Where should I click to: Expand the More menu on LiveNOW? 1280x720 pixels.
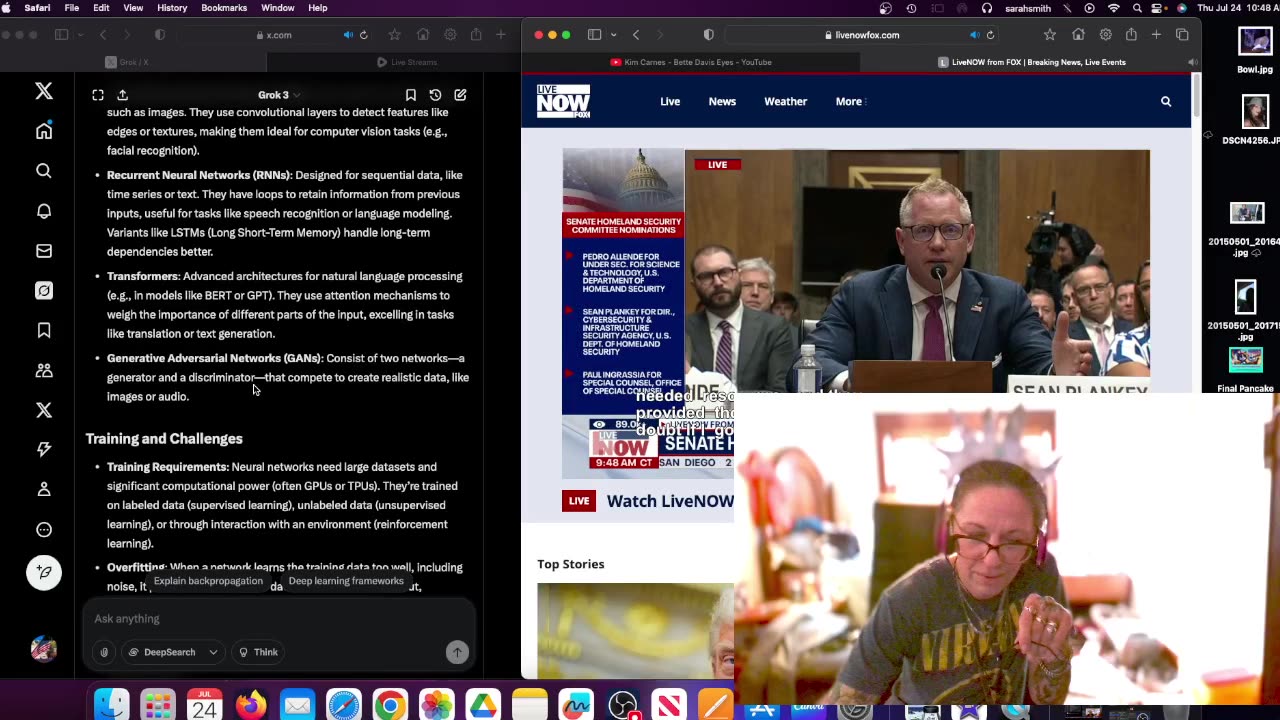coord(850,101)
